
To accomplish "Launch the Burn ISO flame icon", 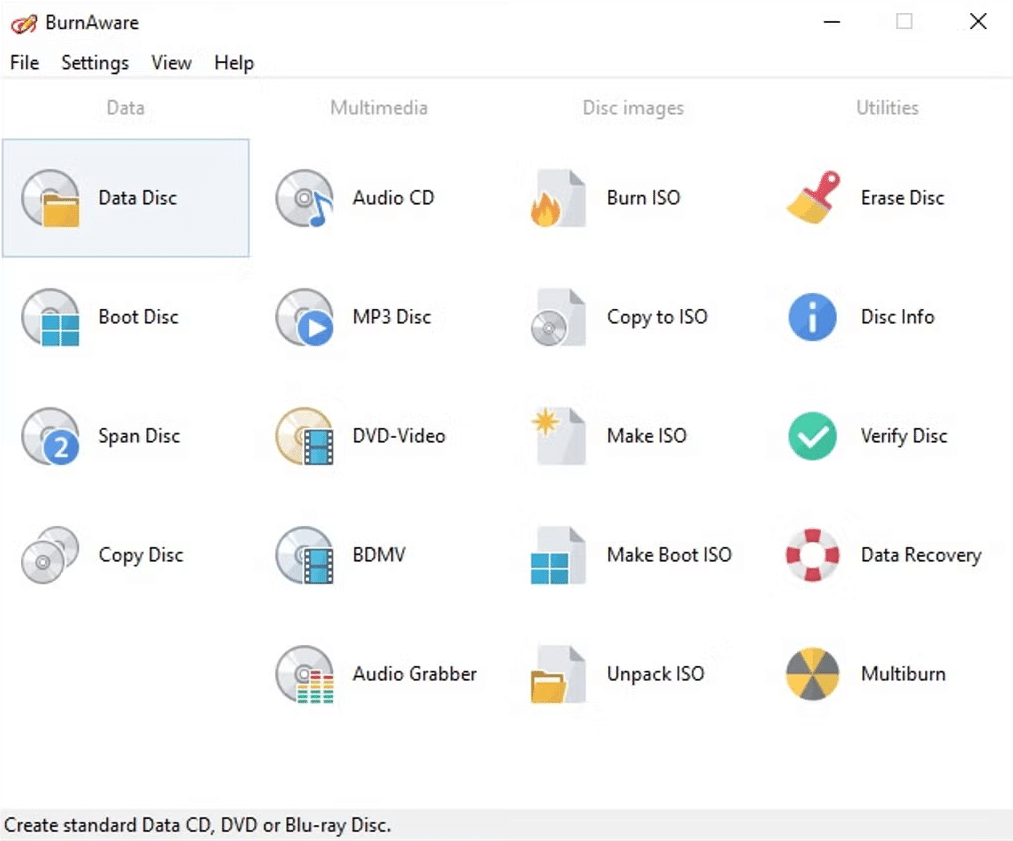I will 558,198.
